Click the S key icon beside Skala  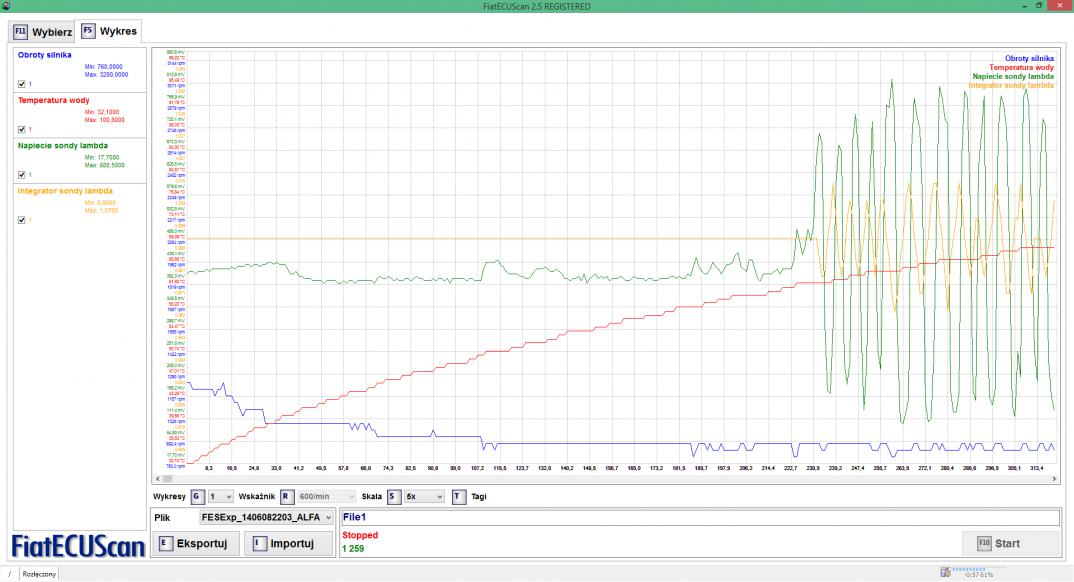393,495
